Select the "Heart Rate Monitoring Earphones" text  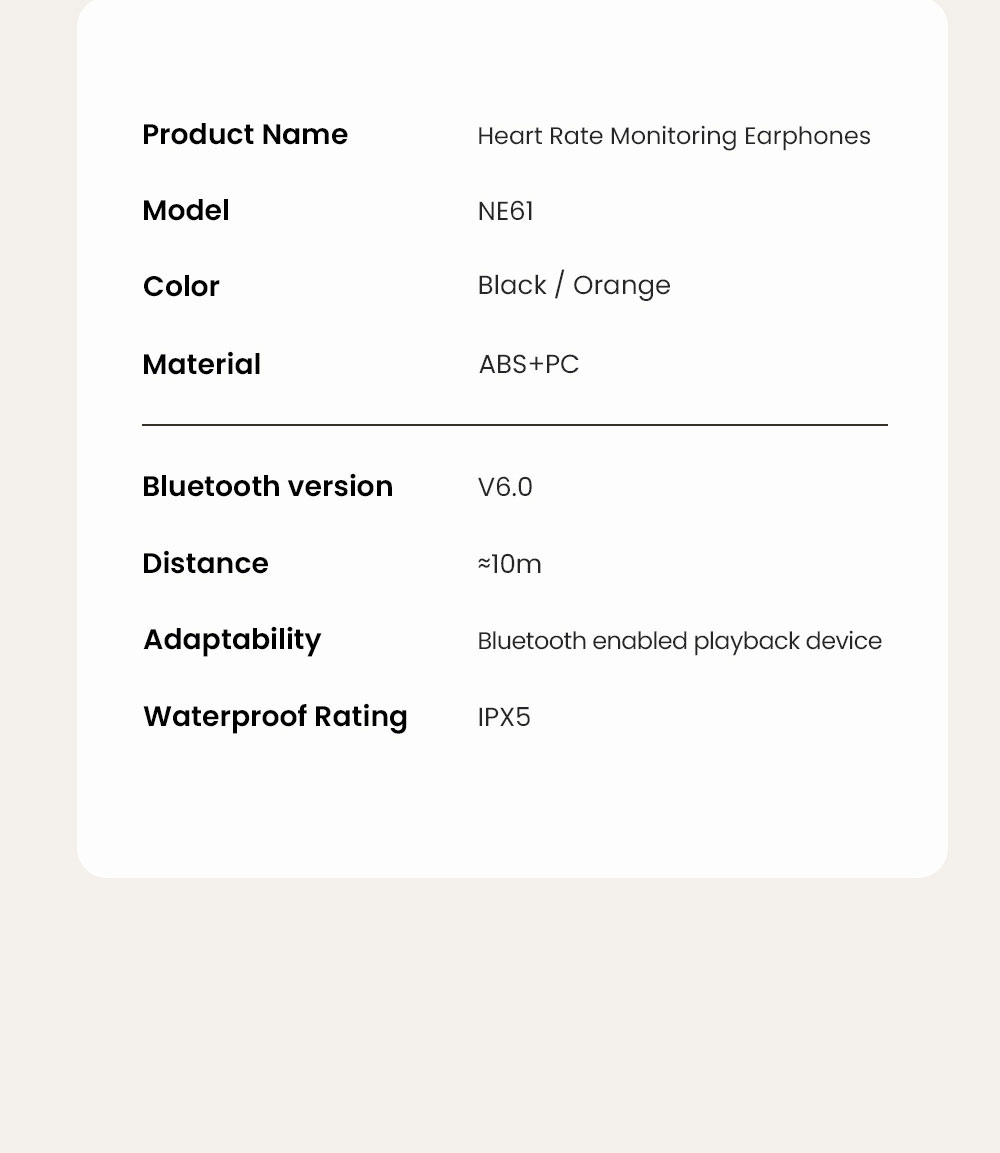(673, 136)
